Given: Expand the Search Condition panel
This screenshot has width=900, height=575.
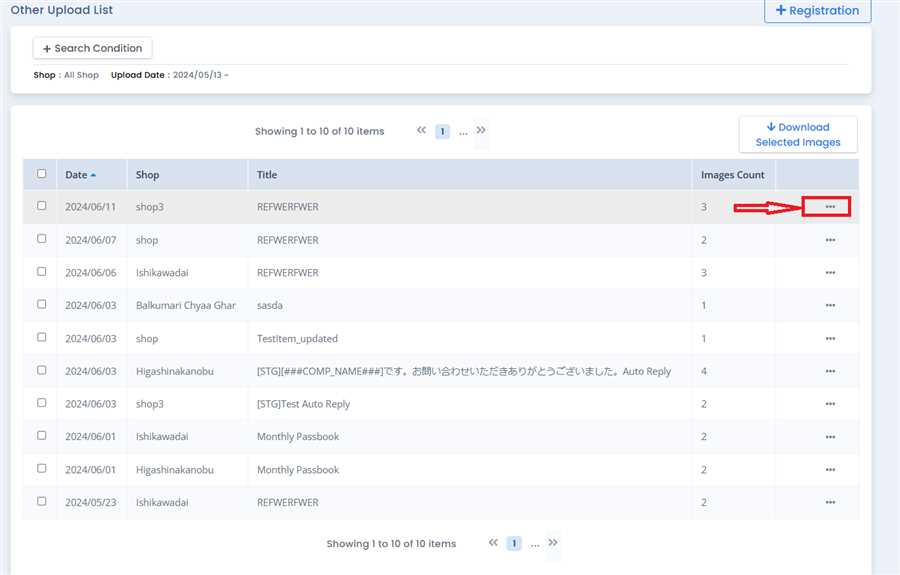Looking at the screenshot, I should click(x=92, y=48).
